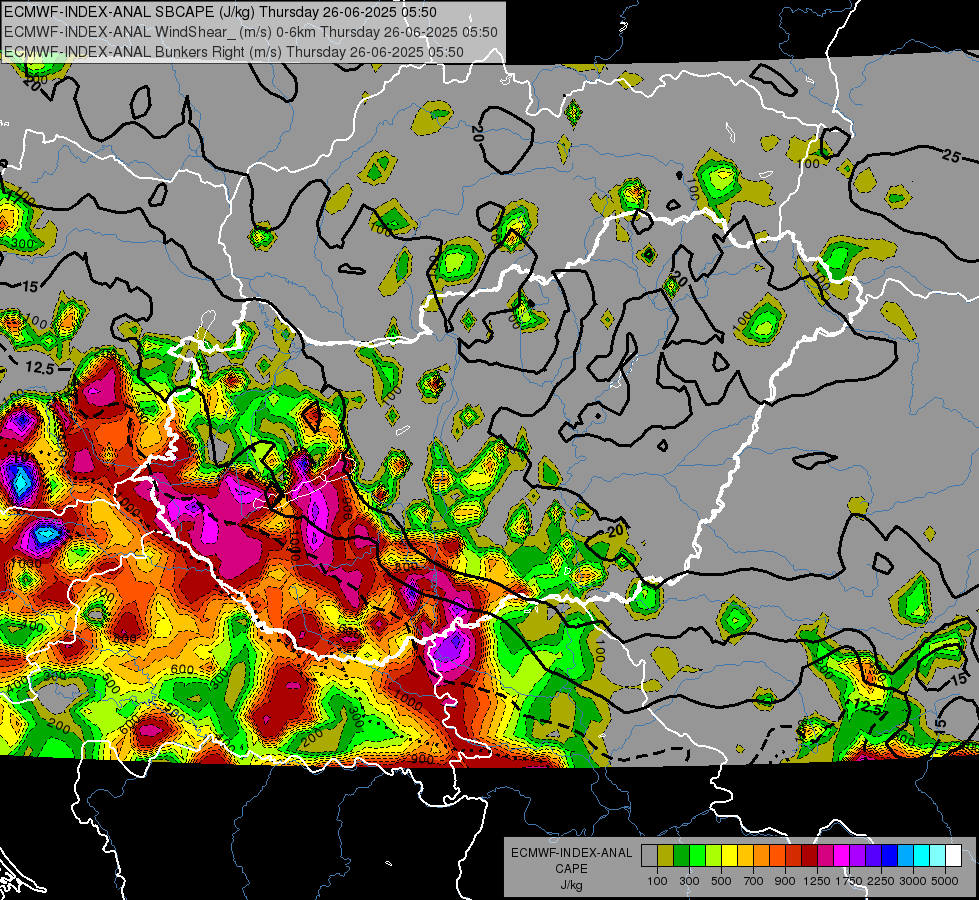Choose the orange swatch above 700 tick
Screen dimensions: 979x900
[x=761, y=856]
